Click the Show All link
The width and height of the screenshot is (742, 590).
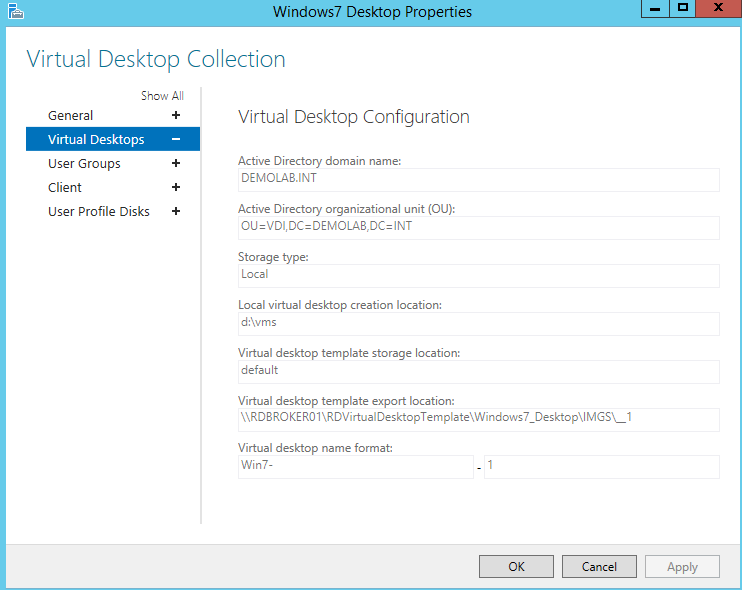click(x=162, y=96)
